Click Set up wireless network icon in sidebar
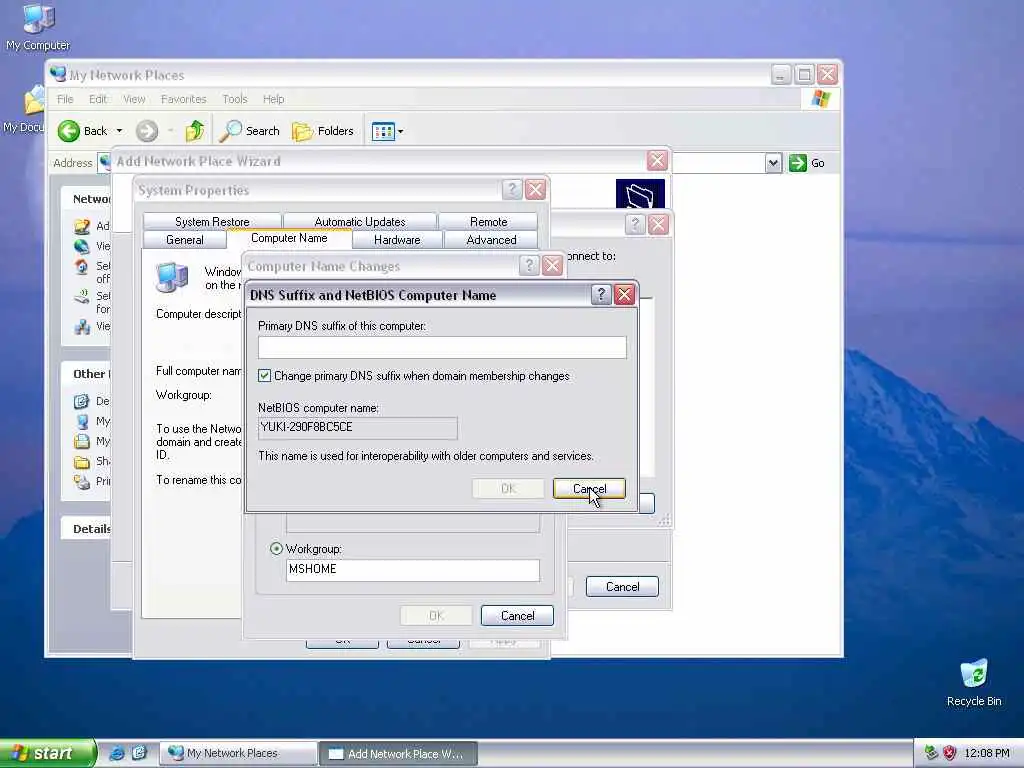1024x768 pixels. [82, 297]
